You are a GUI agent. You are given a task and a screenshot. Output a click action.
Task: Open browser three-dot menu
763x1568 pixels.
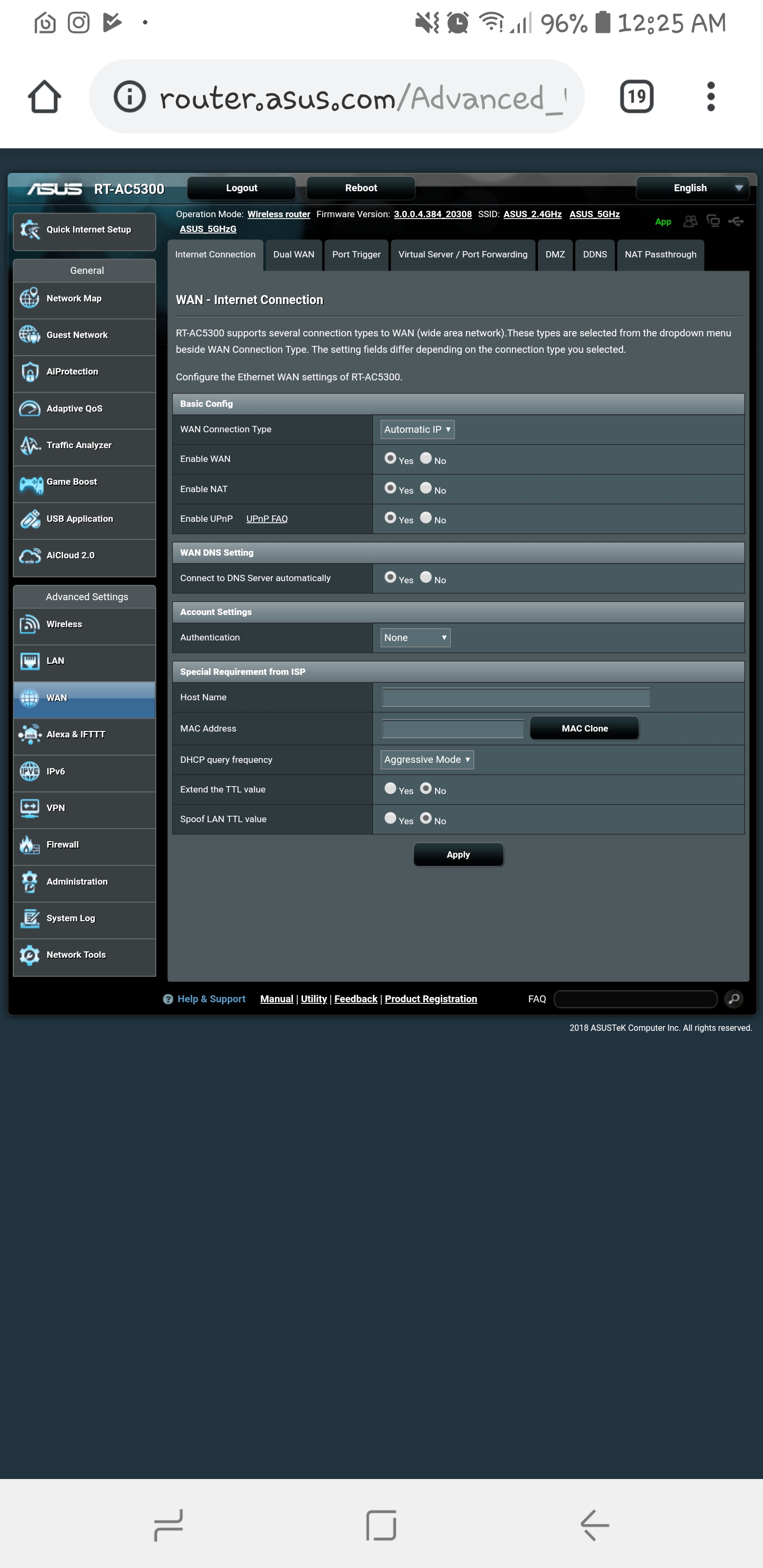(711, 97)
